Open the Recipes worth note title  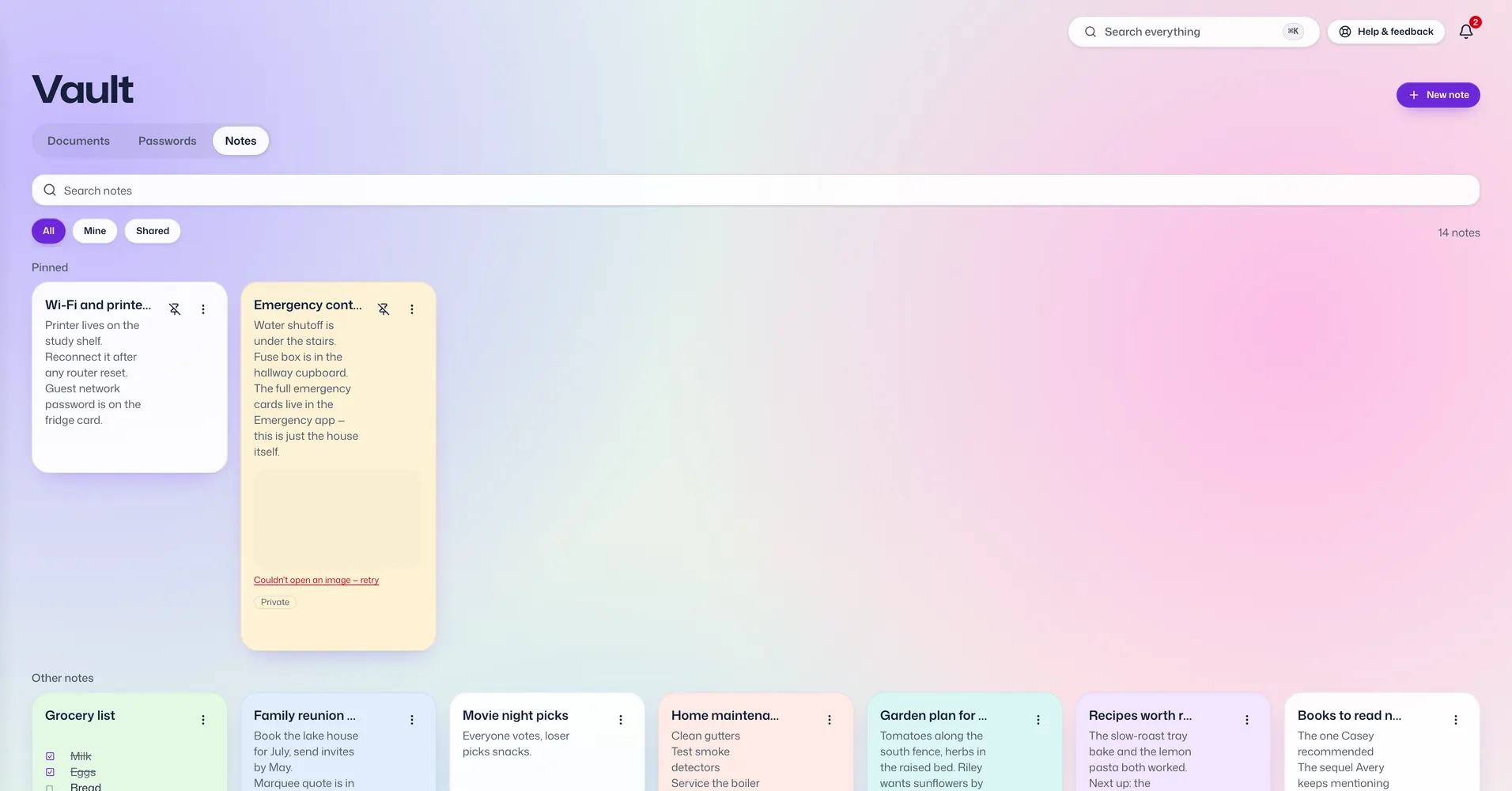tap(1140, 715)
